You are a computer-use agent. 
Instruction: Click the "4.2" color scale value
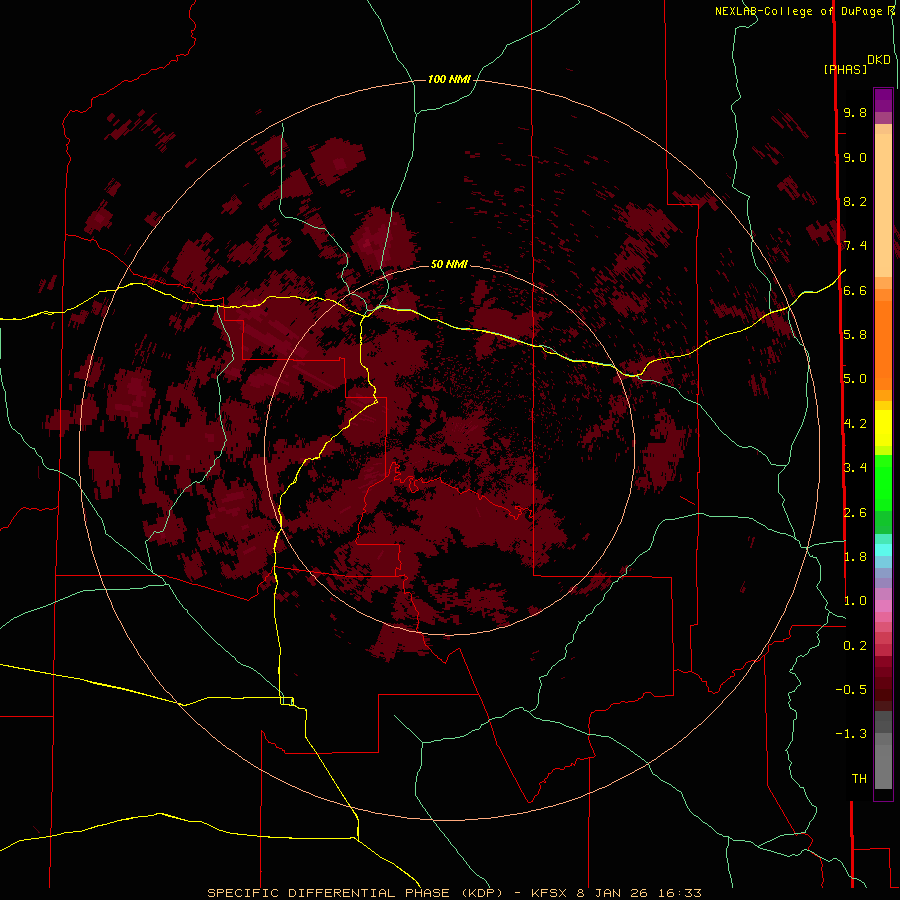[x=855, y=424]
